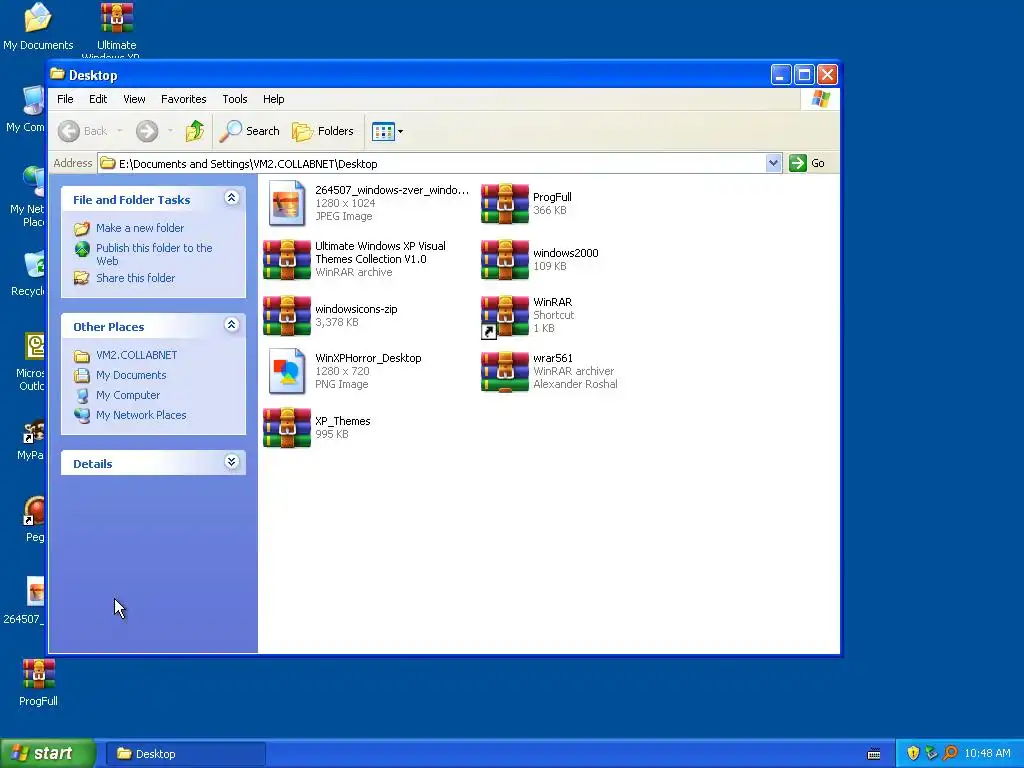This screenshot has width=1024, height=768.
Task: Click into the Address bar path field
Action: [x=432, y=163]
